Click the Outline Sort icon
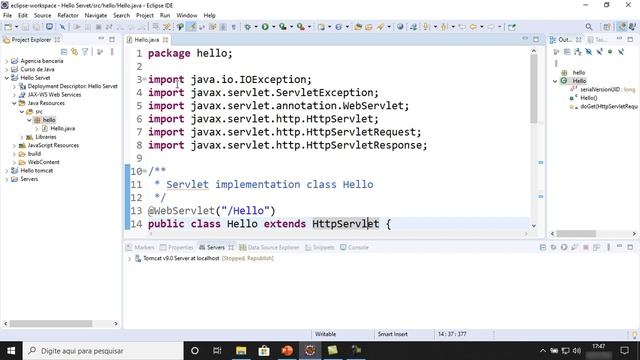 [578, 52]
